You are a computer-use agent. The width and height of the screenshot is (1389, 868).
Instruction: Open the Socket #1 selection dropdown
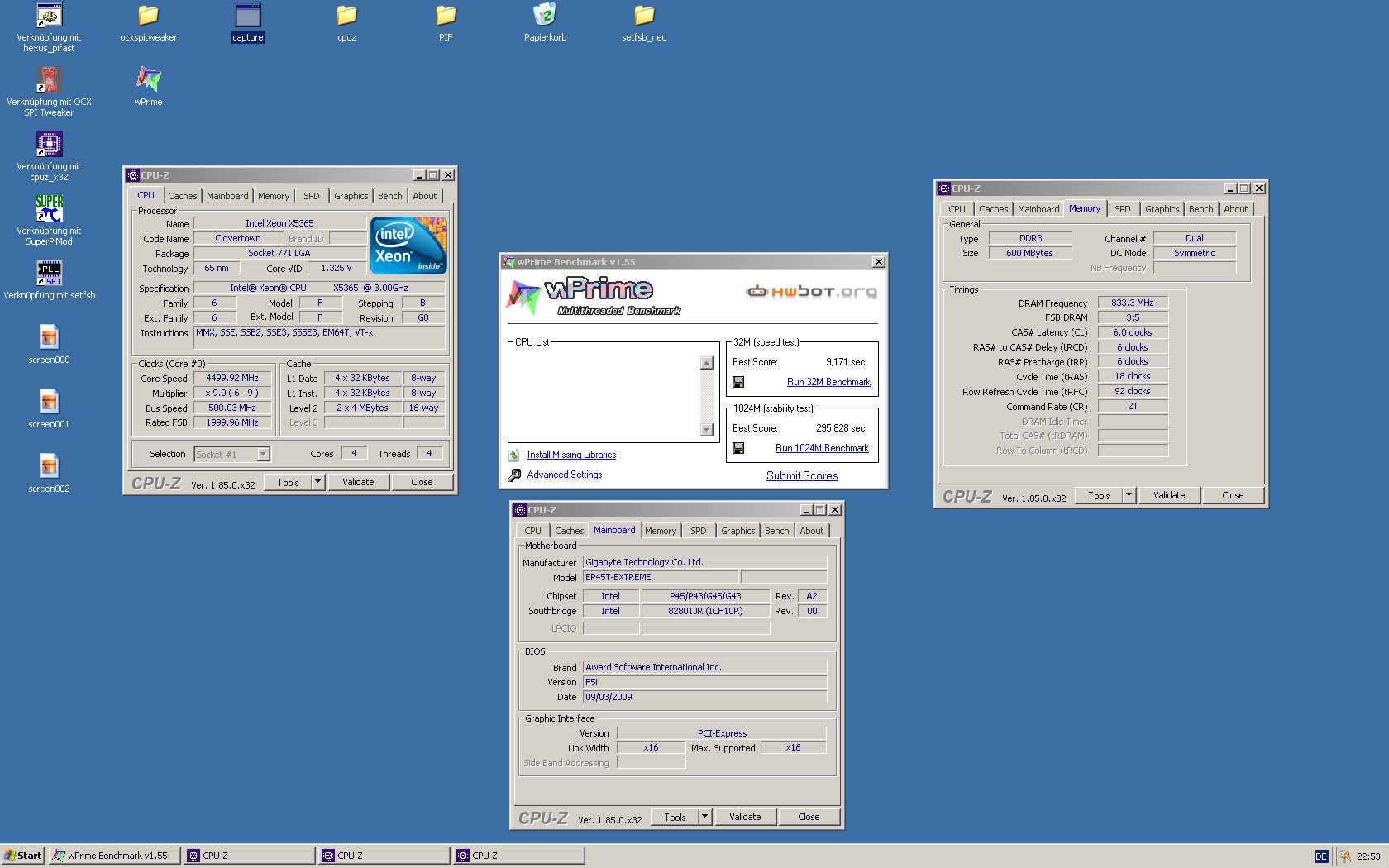click(263, 454)
